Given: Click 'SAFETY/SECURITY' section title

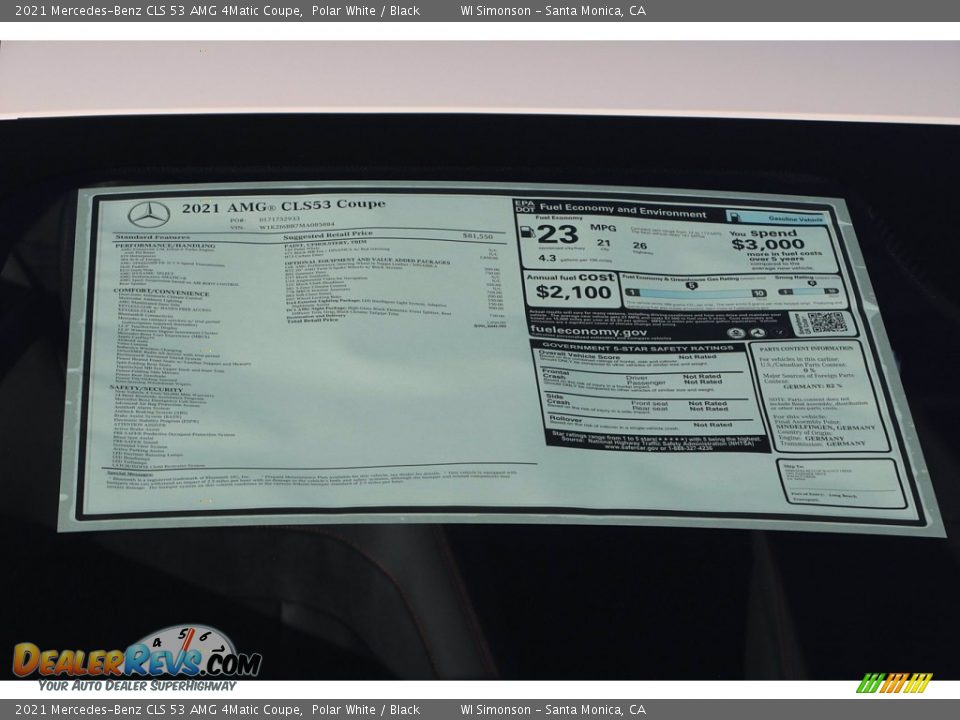Looking at the screenshot, I should pos(146,388).
